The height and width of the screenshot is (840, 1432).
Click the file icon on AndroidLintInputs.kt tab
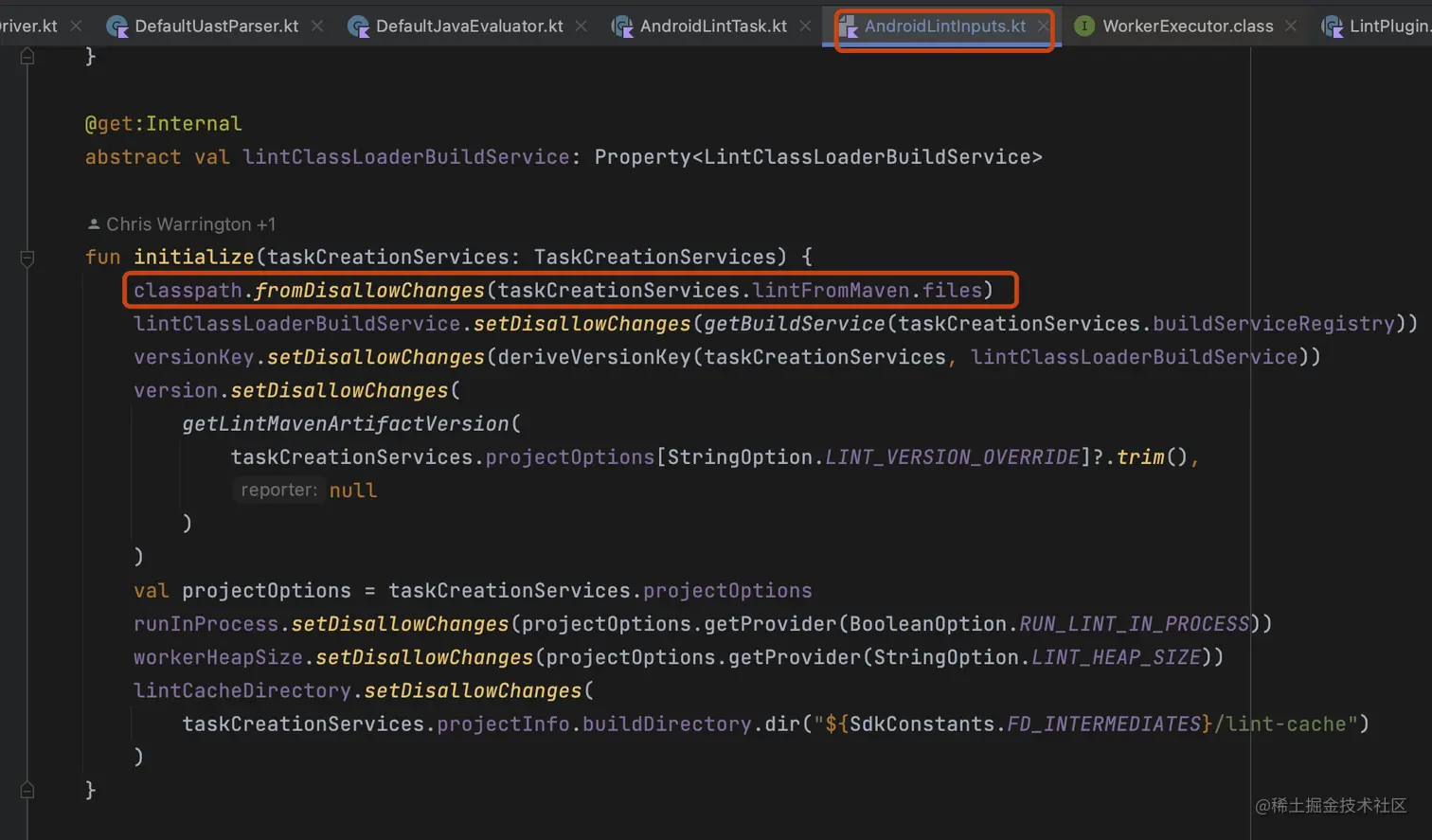pyautogui.click(x=848, y=27)
